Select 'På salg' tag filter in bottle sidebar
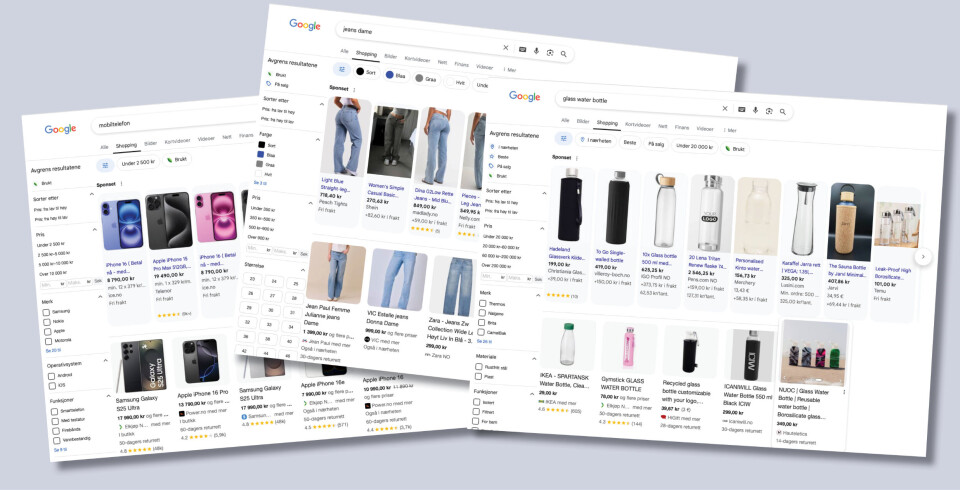This screenshot has height=490, width=960. (500, 166)
